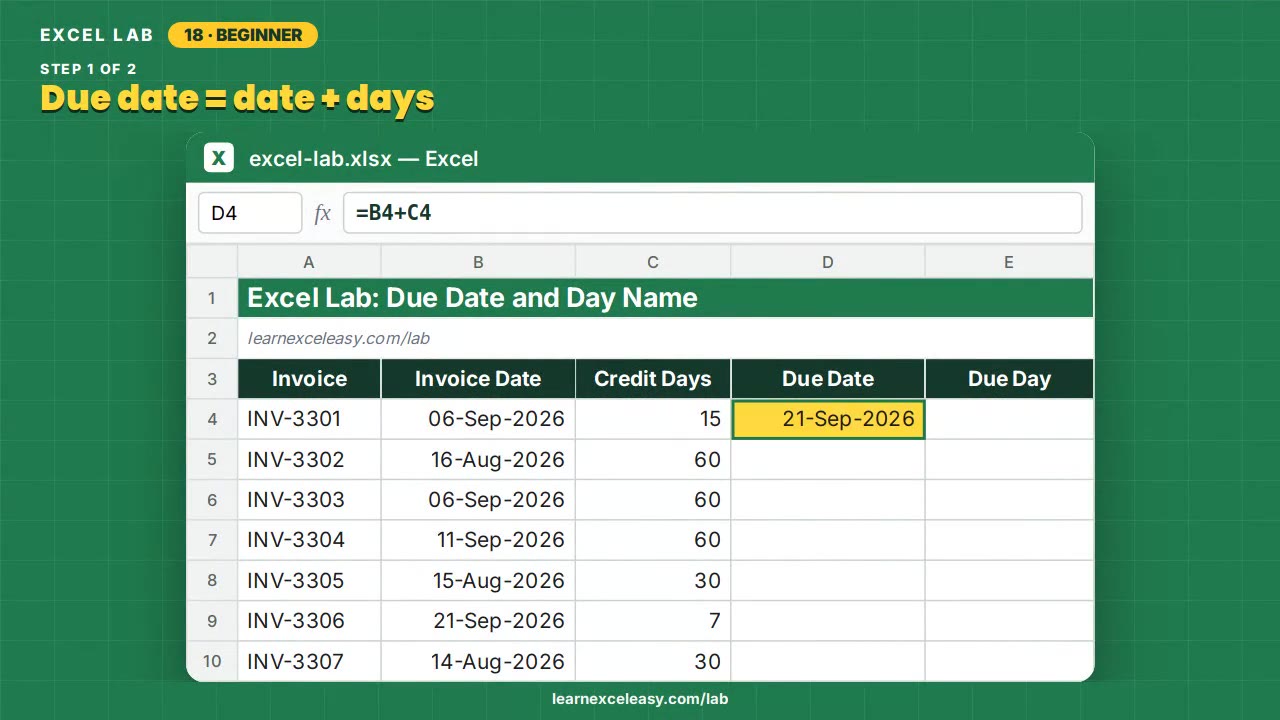Select empty Due Date cell for INV-3302
The height and width of the screenshot is (720, 1280).
tap(828, 460)
